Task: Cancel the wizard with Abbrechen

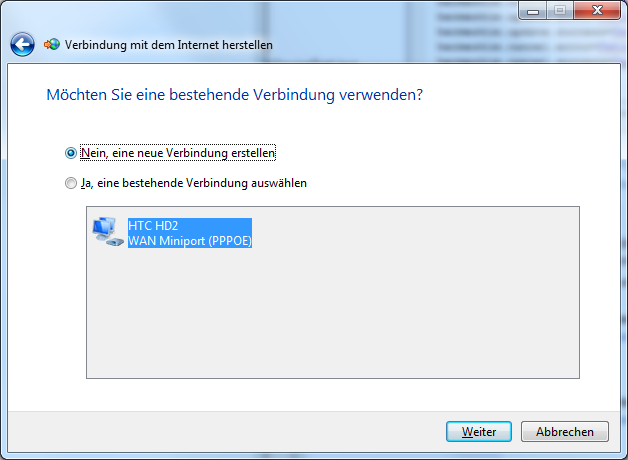Action: 565,432
